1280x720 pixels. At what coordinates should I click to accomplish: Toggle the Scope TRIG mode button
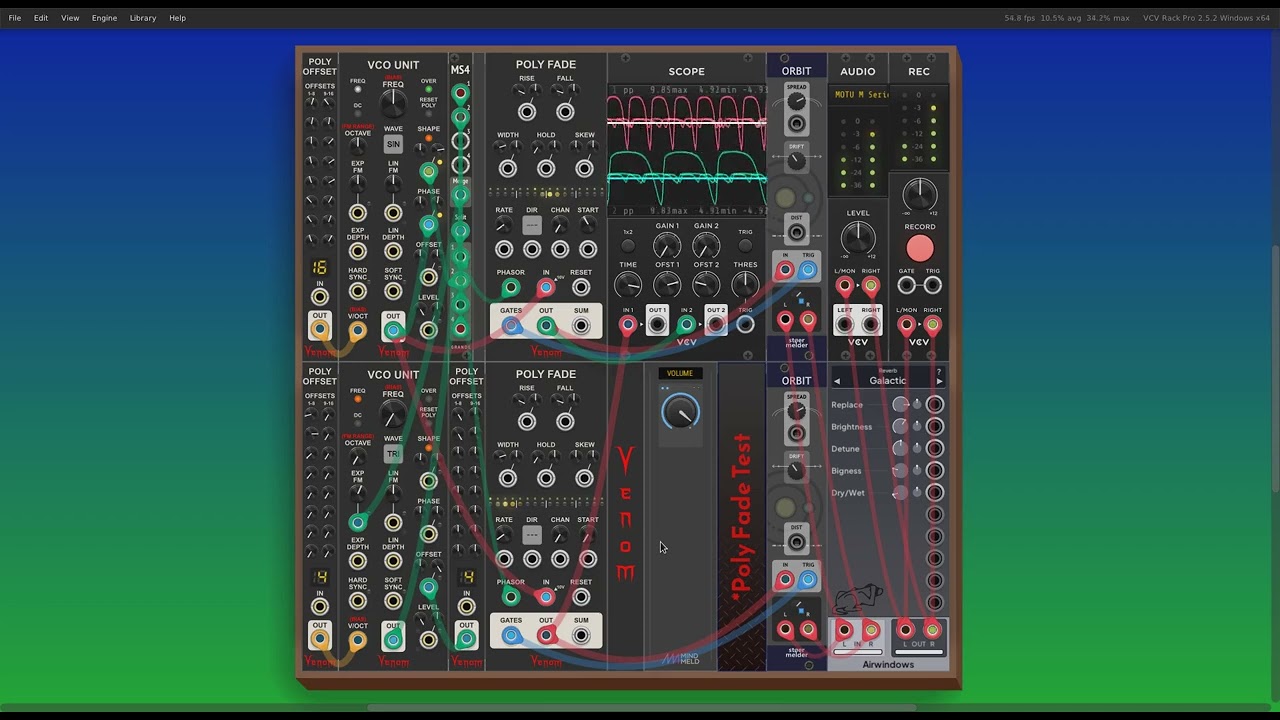(745, 246)
